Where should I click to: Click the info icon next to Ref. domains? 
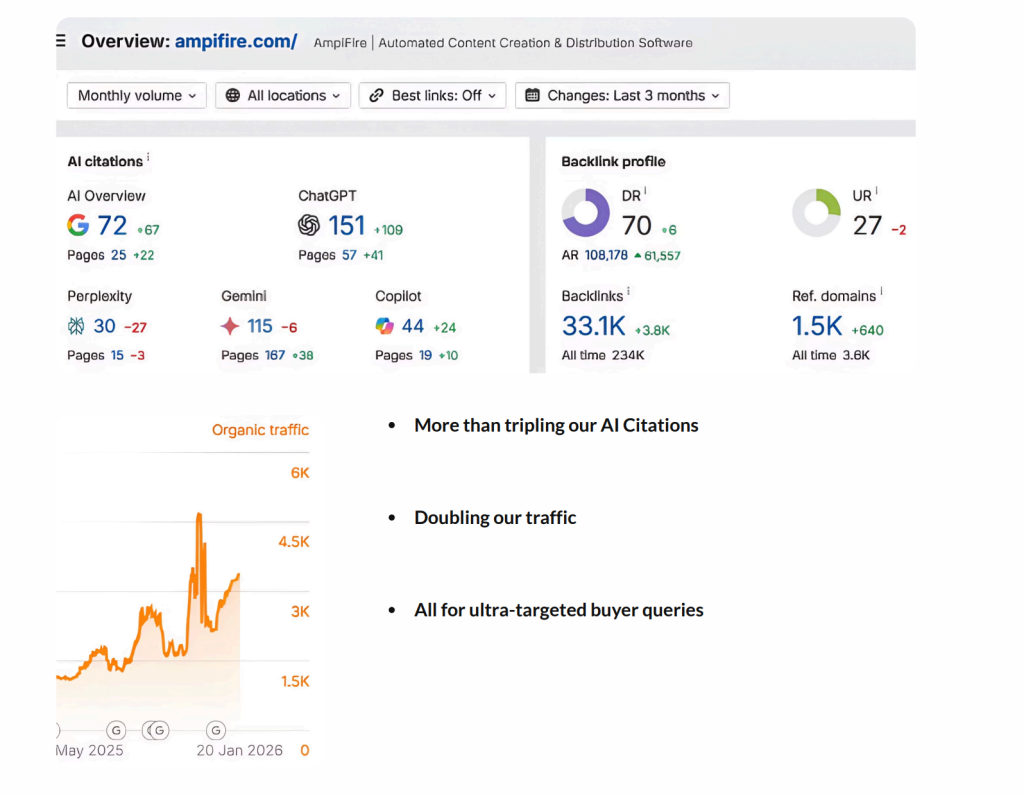click(881, 291)
